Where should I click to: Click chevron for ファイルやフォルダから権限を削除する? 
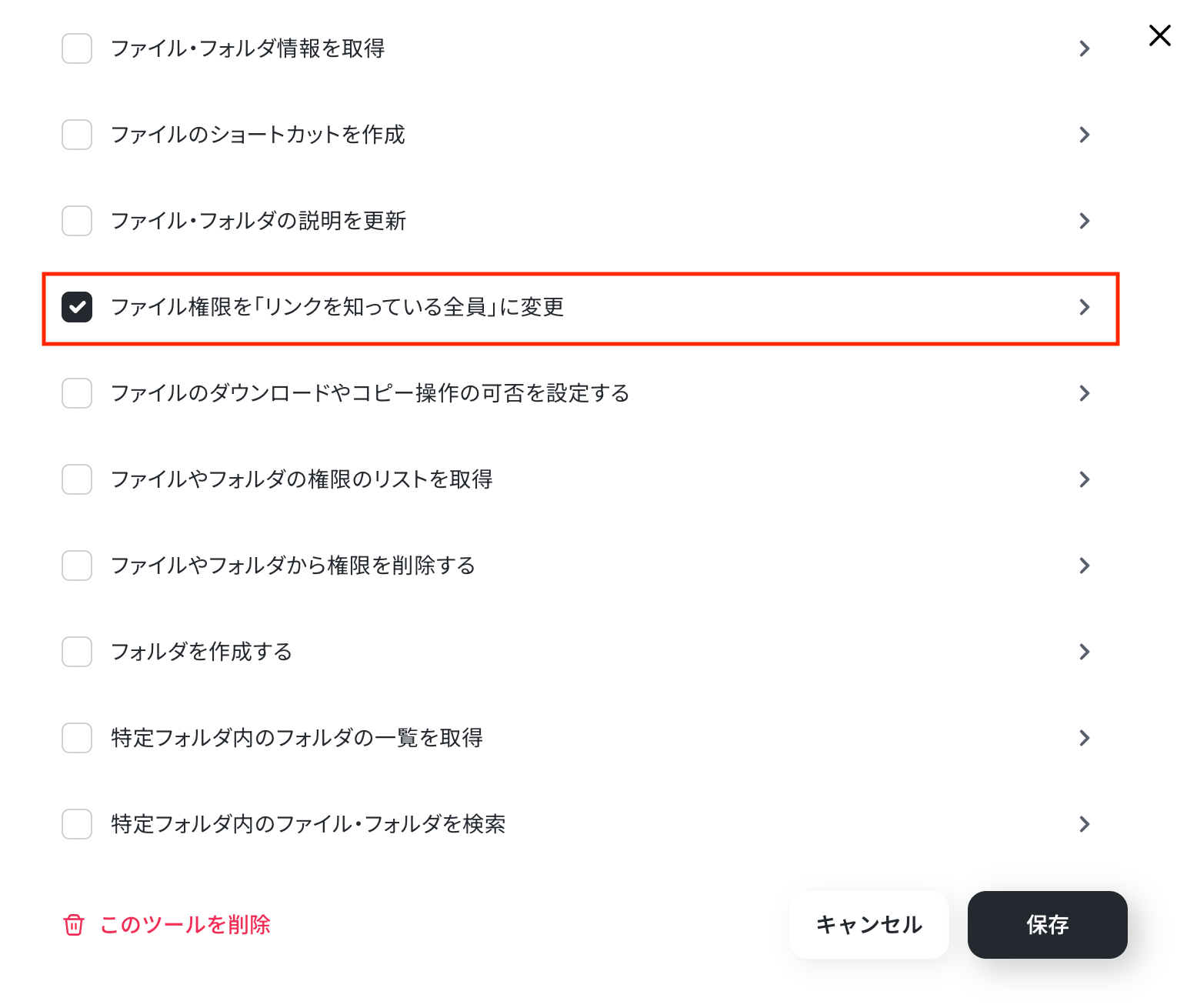[1085, 566]
